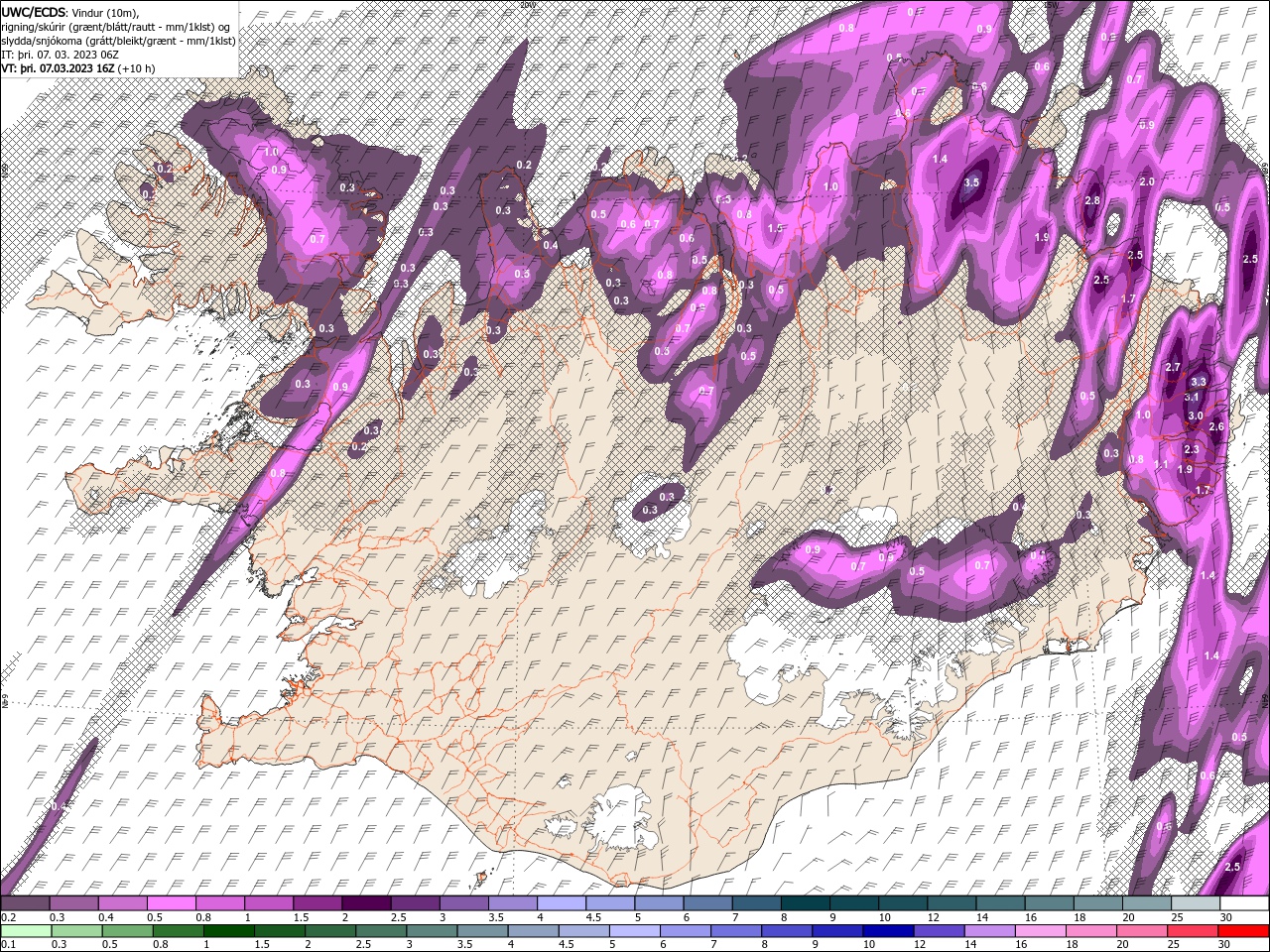Viewport: 1270px width, 952px height.
Task: Click the 2.6 value label on the map
Action: coord(1217,426)
